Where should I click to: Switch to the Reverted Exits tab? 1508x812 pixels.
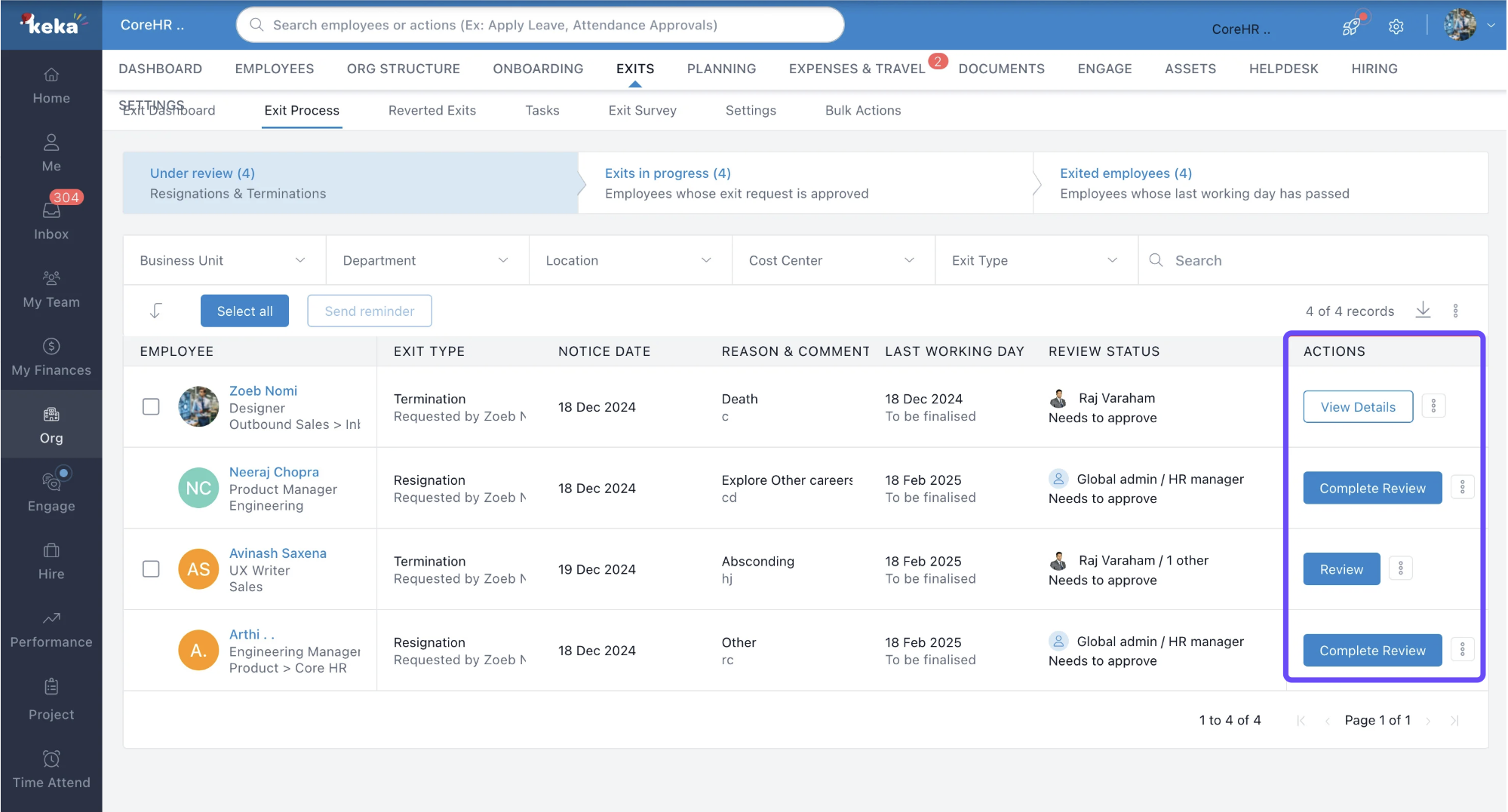(x=432, y=110)
